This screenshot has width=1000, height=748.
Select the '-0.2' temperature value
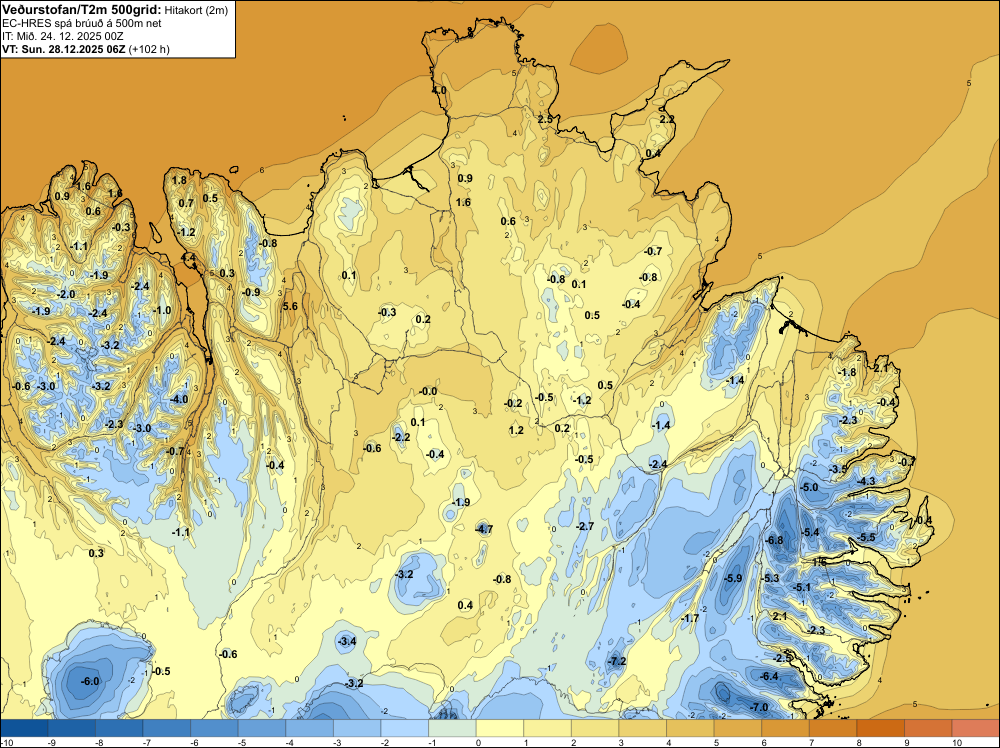click(513, 403)
